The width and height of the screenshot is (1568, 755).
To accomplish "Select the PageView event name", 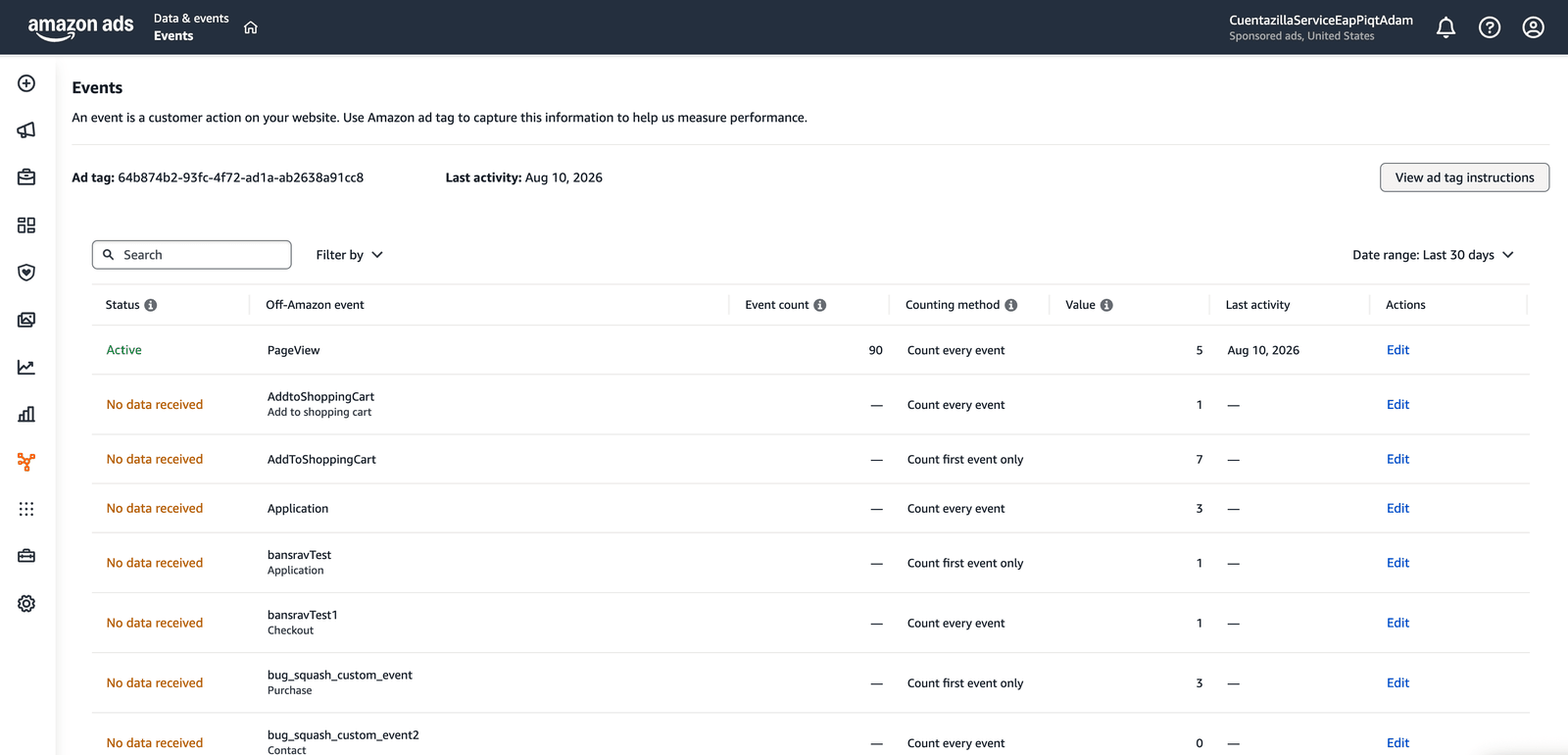I will pos(294,350).
